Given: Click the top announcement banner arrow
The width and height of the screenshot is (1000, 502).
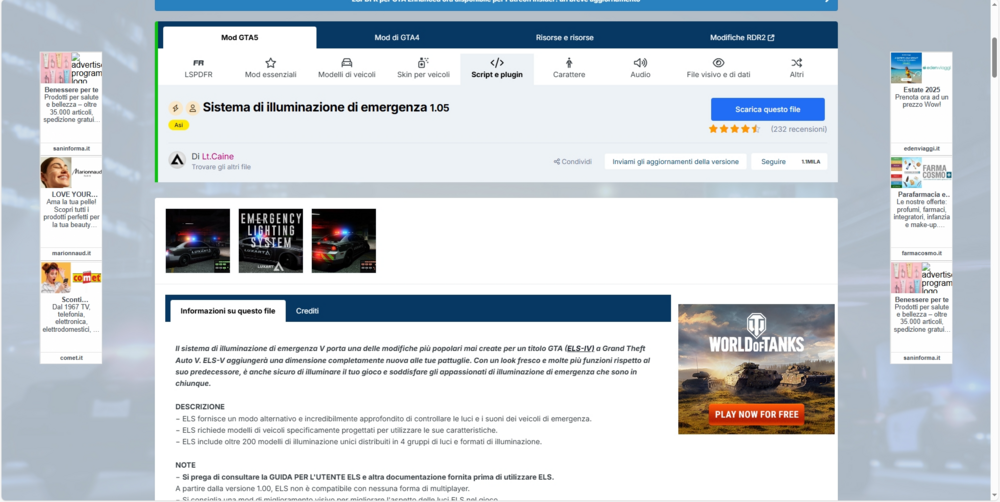Looking at the screenshot, I should 828,1.
